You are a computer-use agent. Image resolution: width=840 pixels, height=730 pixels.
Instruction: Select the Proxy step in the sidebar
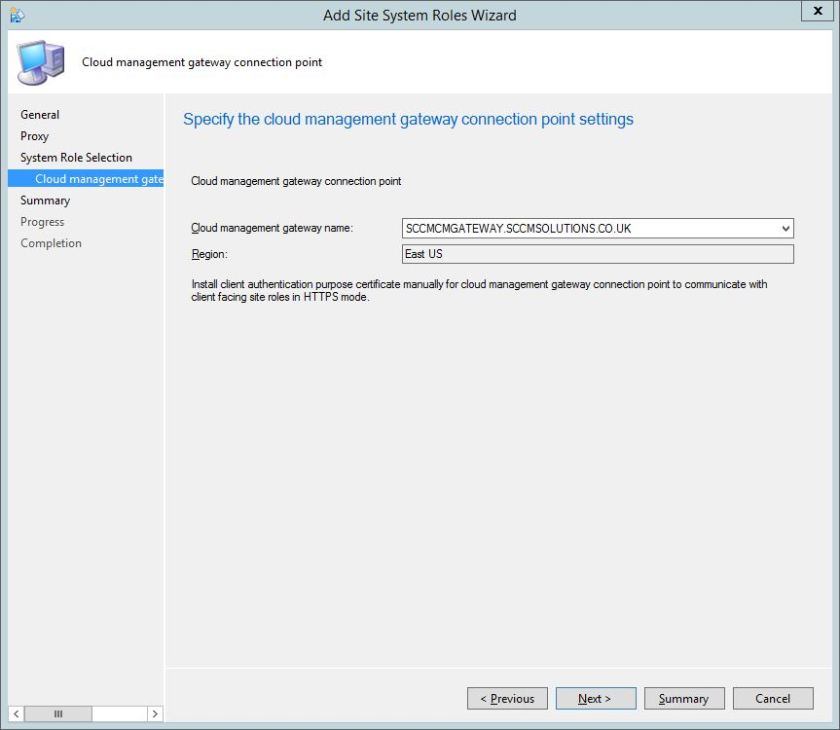pos(34,136)
